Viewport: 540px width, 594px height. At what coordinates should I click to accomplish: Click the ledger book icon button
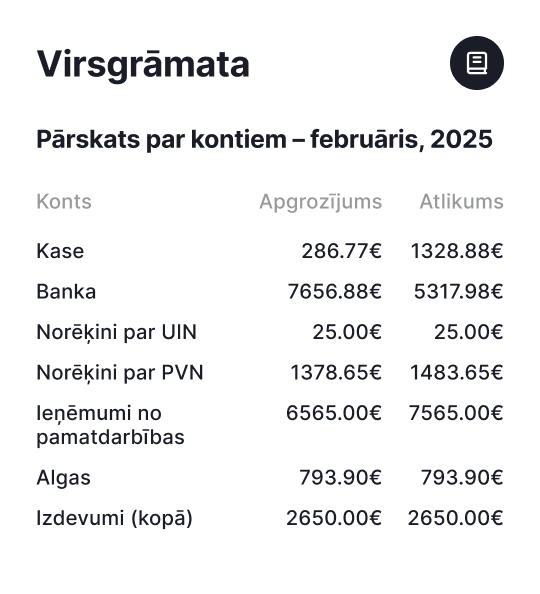[477, 63]
